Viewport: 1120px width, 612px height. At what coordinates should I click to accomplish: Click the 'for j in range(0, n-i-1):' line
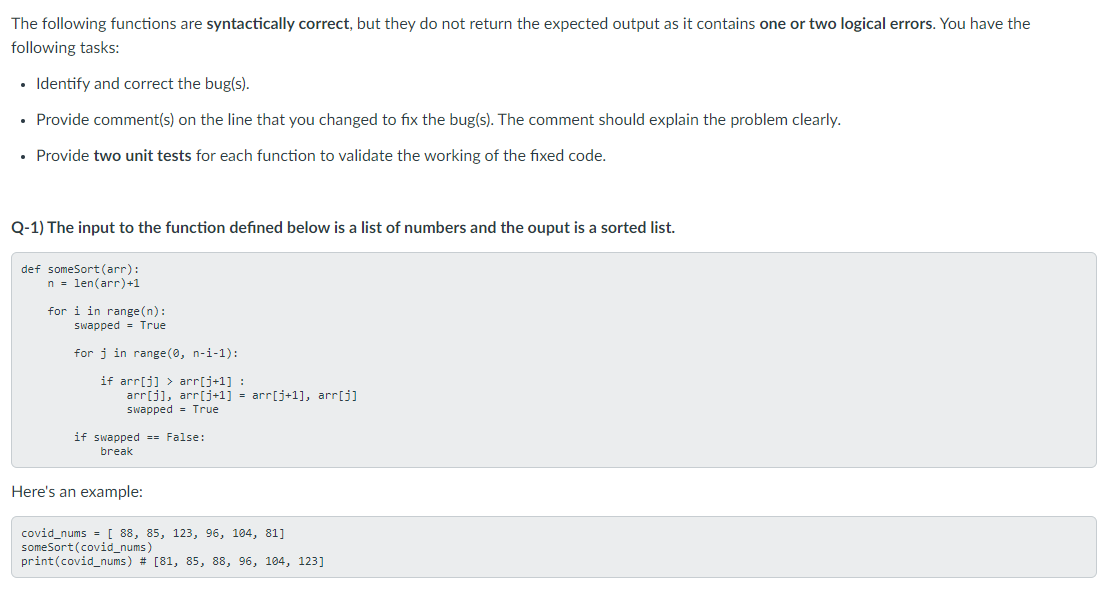pos(156,353)
